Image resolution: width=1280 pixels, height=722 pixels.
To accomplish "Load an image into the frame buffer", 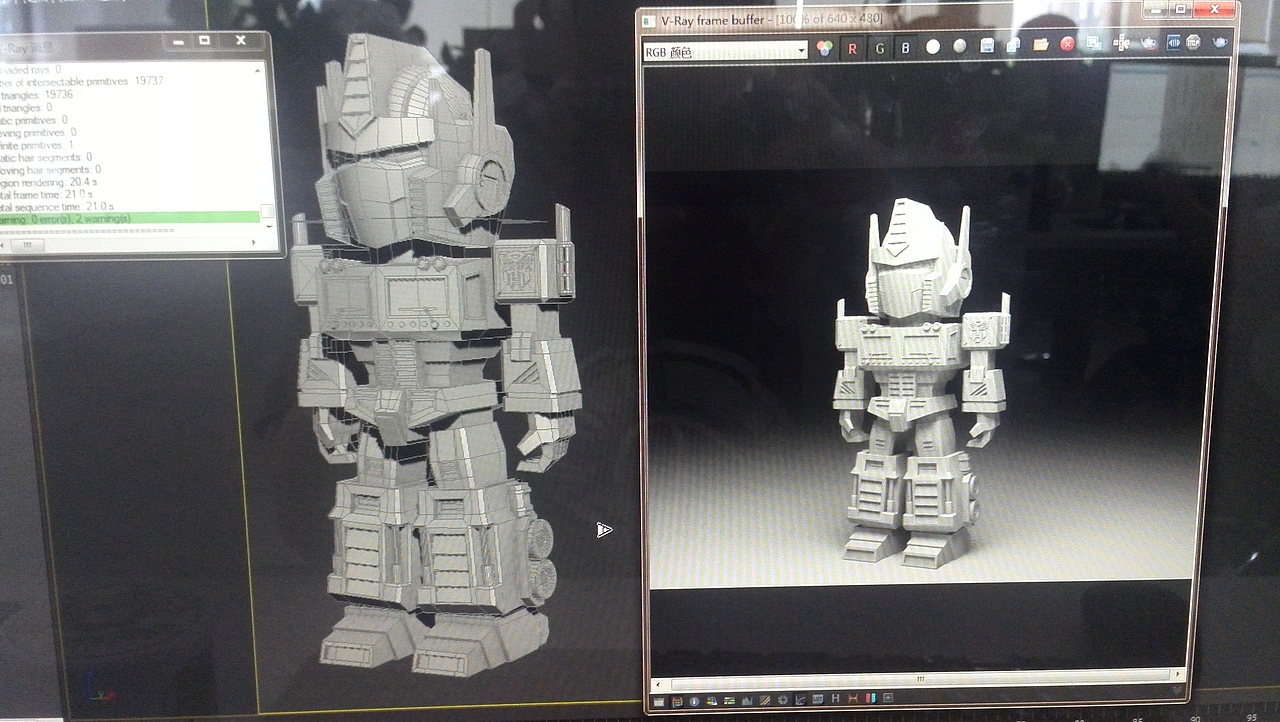I will pyautogui.click(x=1040, y=44).
